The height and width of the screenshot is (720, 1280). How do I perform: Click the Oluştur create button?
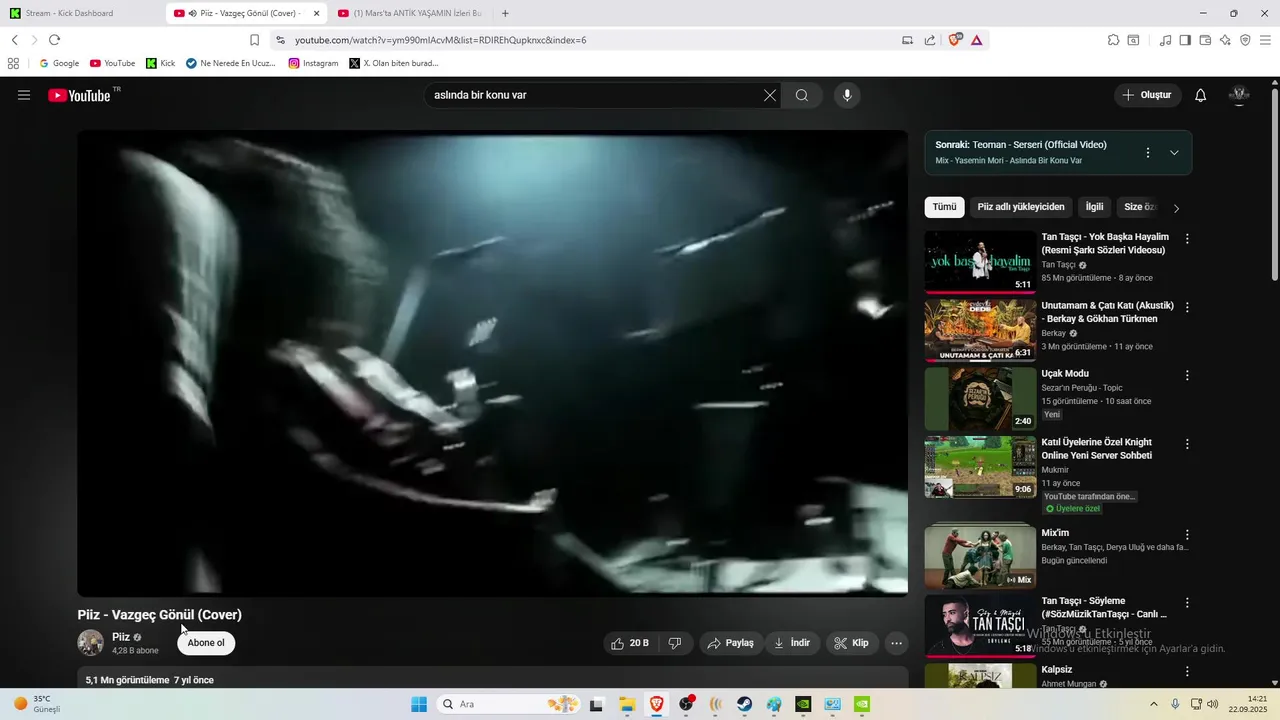pos(1147,95)
